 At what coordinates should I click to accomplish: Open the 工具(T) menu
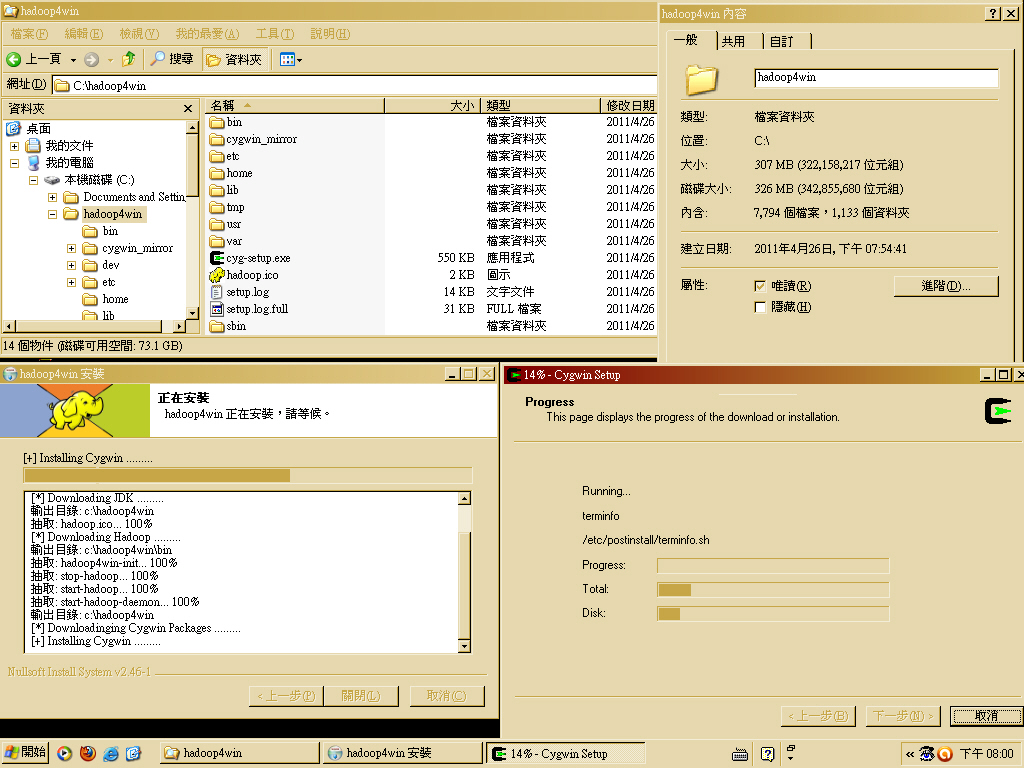pos(274,33)
